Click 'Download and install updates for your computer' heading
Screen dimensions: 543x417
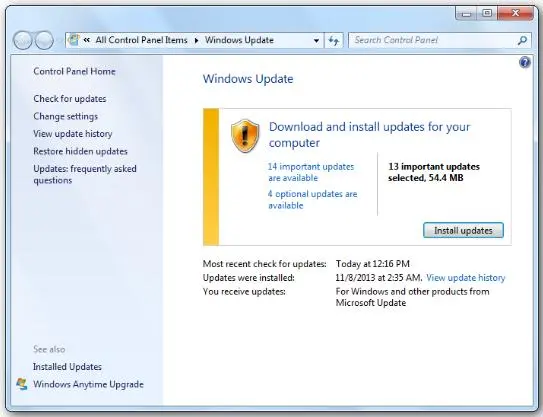click(370, 135)
